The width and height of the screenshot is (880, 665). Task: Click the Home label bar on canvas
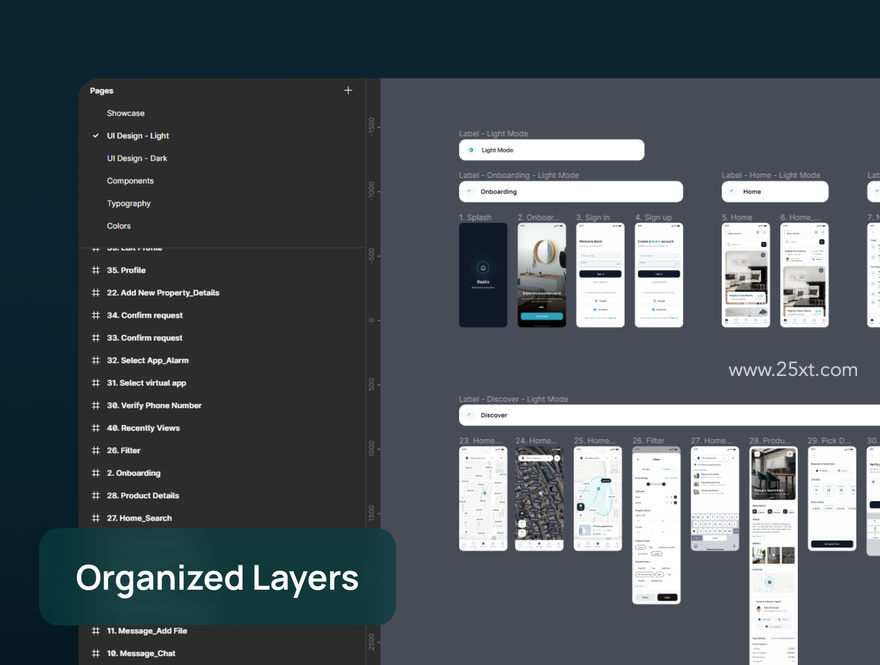(775, 191)
